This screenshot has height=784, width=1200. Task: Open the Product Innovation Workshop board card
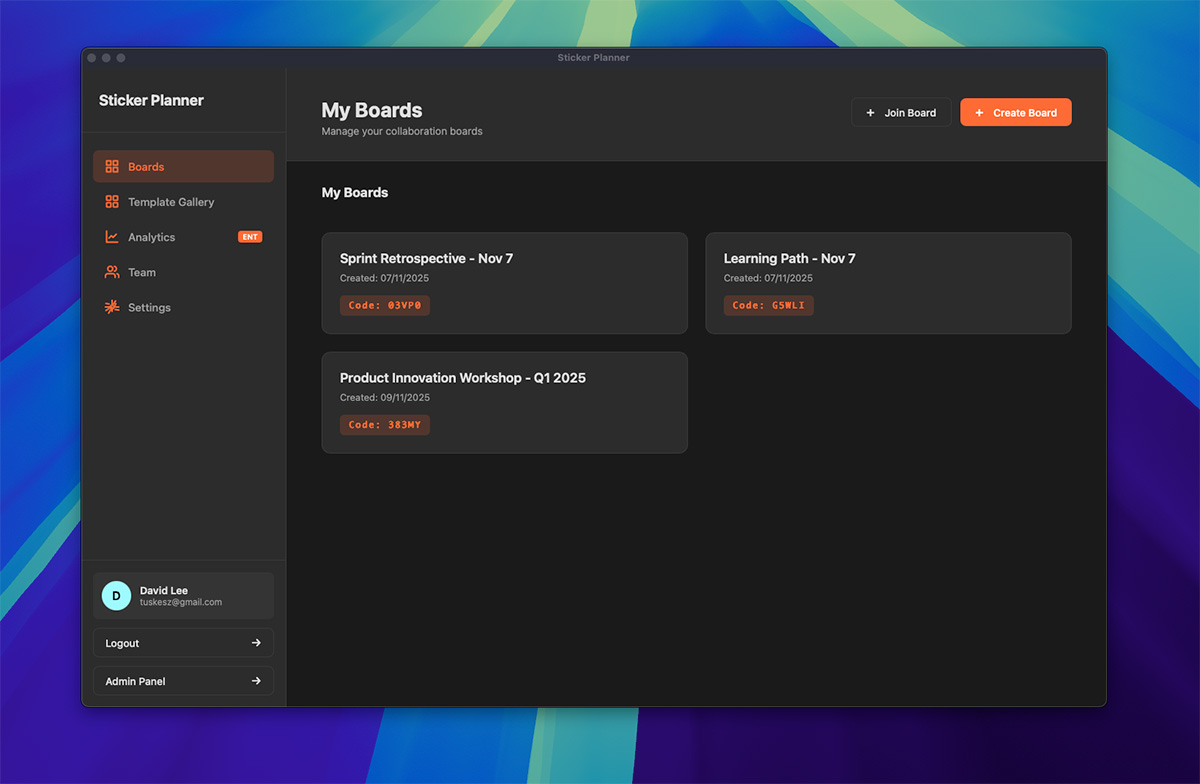504,402
